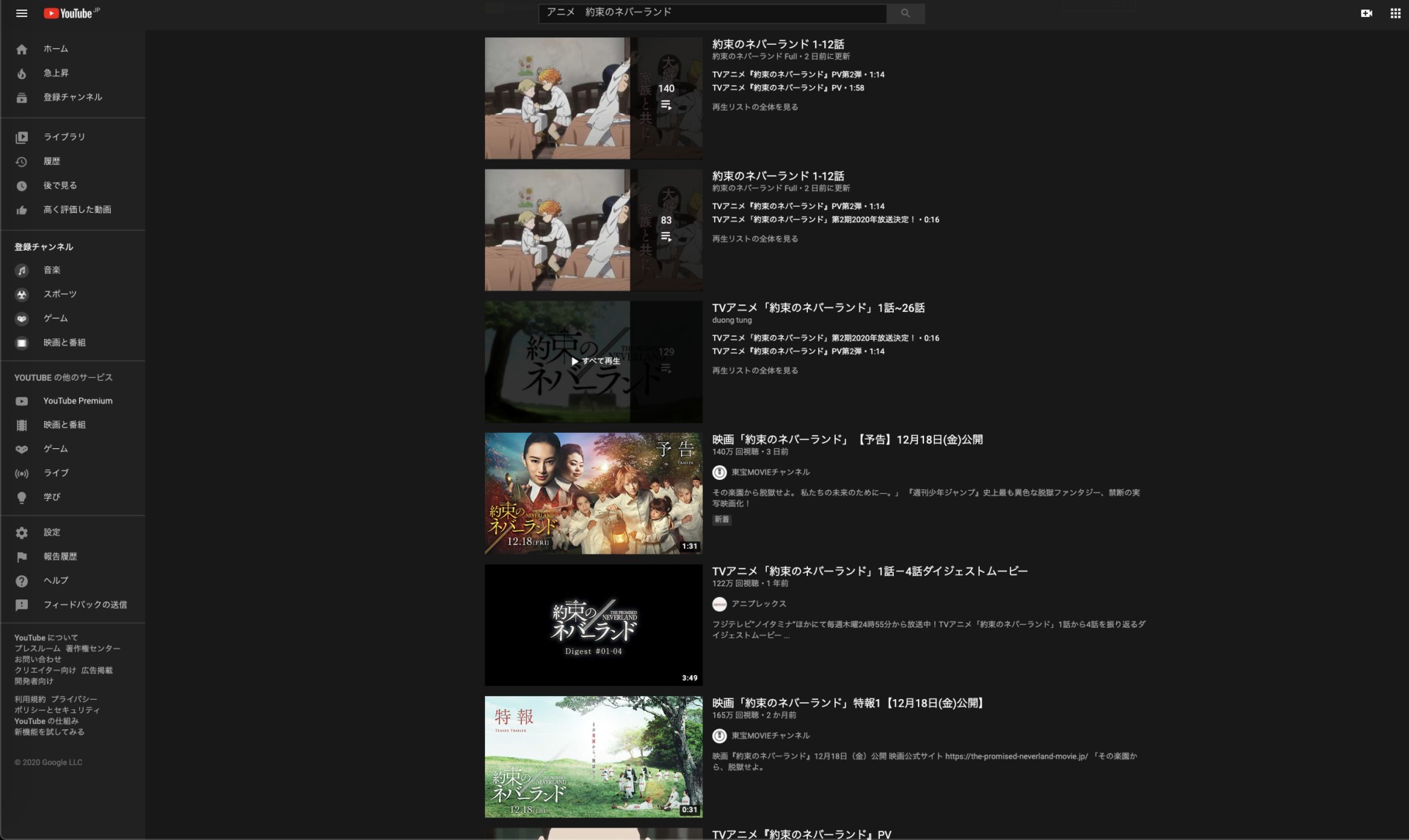Open the 83-video playlist title
Viewport: 1409px width, 840px height.
click(x=778, y=176)
